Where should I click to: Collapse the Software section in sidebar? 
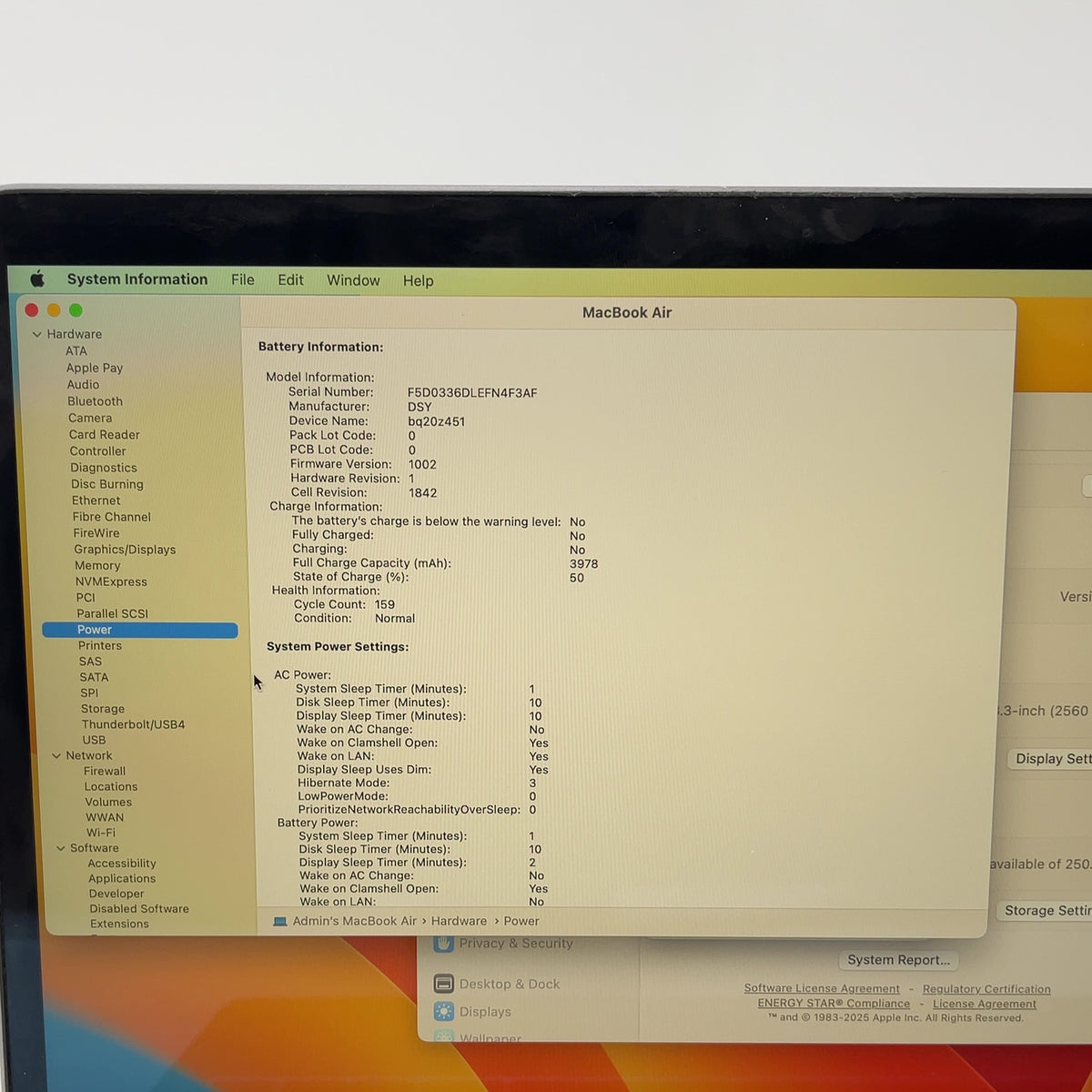click(61, 848)
